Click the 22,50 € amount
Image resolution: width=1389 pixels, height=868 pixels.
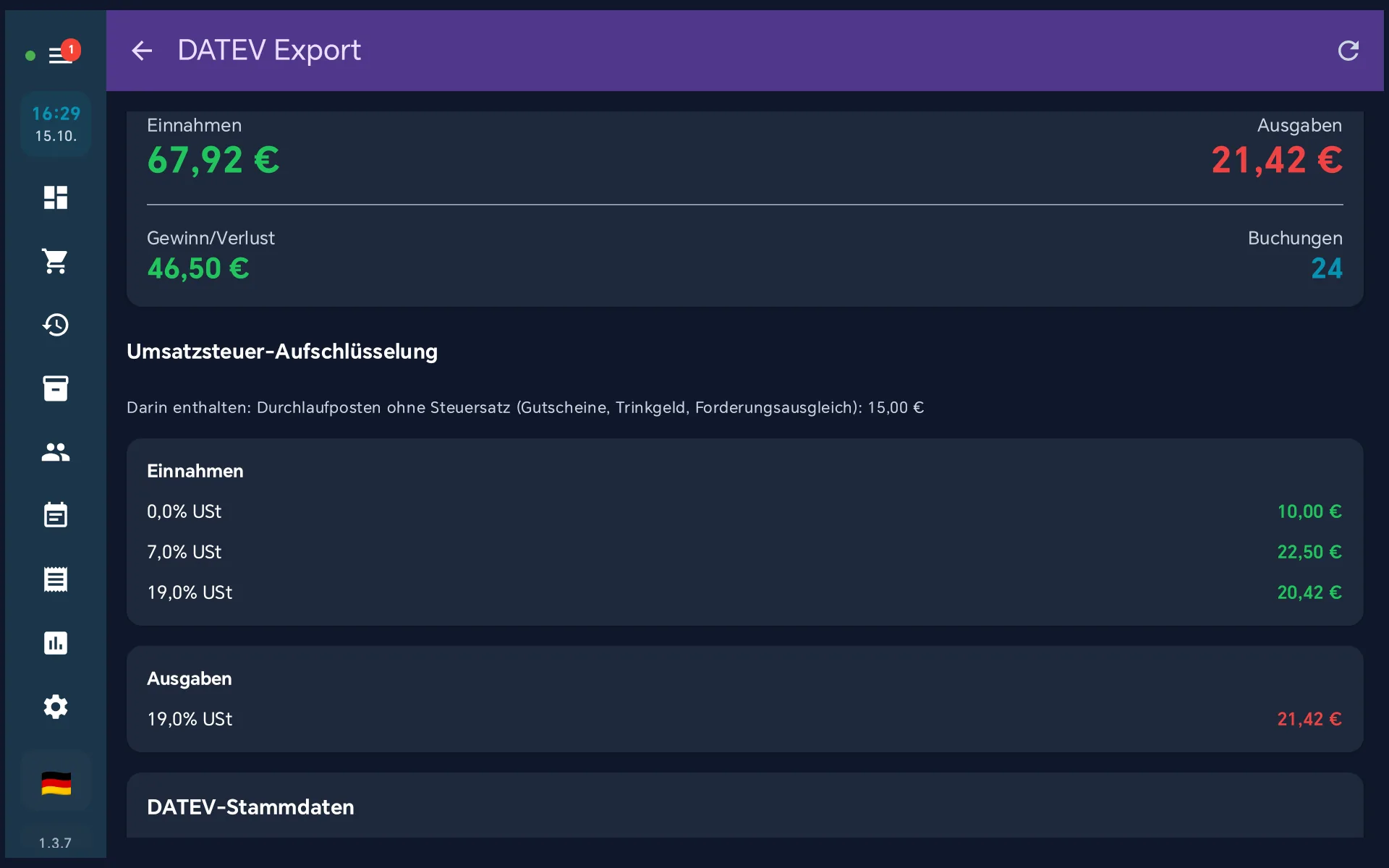click(x=1309, y=552)
